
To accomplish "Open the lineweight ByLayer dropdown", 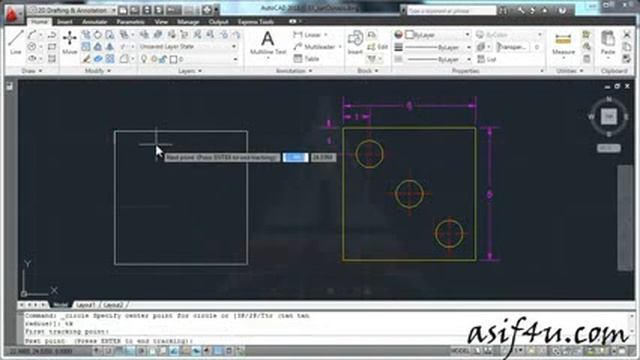I will click(x=438, y=47).
